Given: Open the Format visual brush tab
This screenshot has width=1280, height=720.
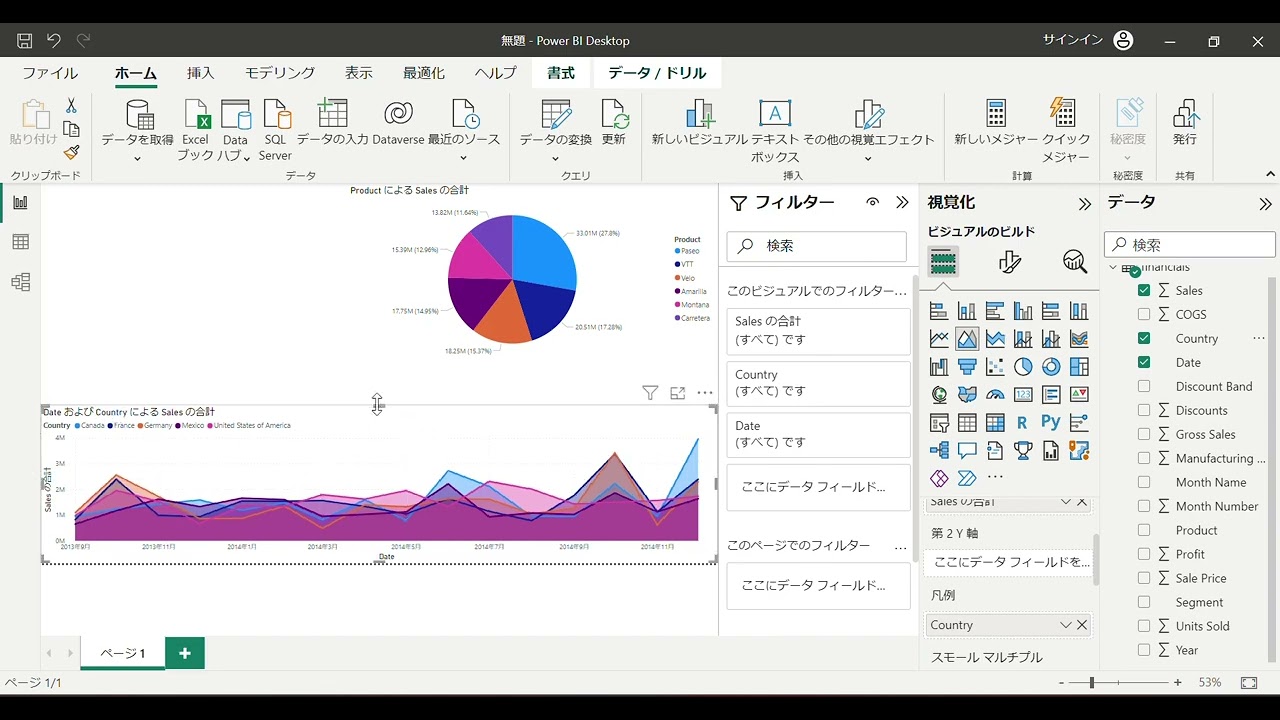Looking at the screenshot, I should pos(1010,262).
